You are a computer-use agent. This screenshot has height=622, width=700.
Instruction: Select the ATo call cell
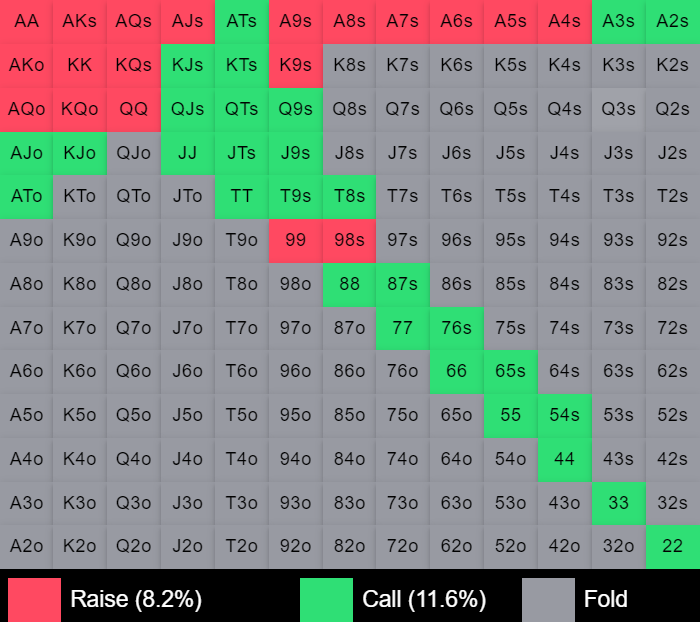27,196
